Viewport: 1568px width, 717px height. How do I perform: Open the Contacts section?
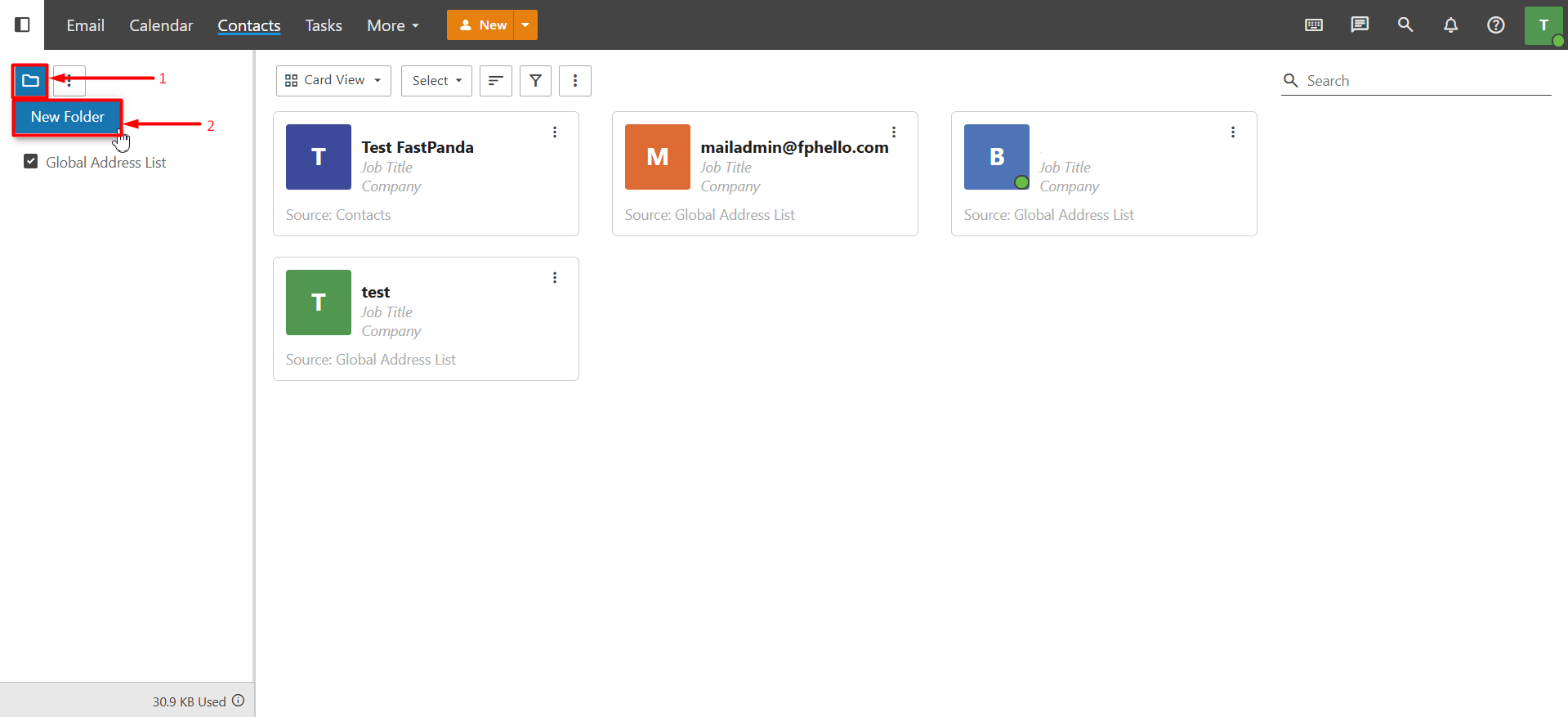249,25
